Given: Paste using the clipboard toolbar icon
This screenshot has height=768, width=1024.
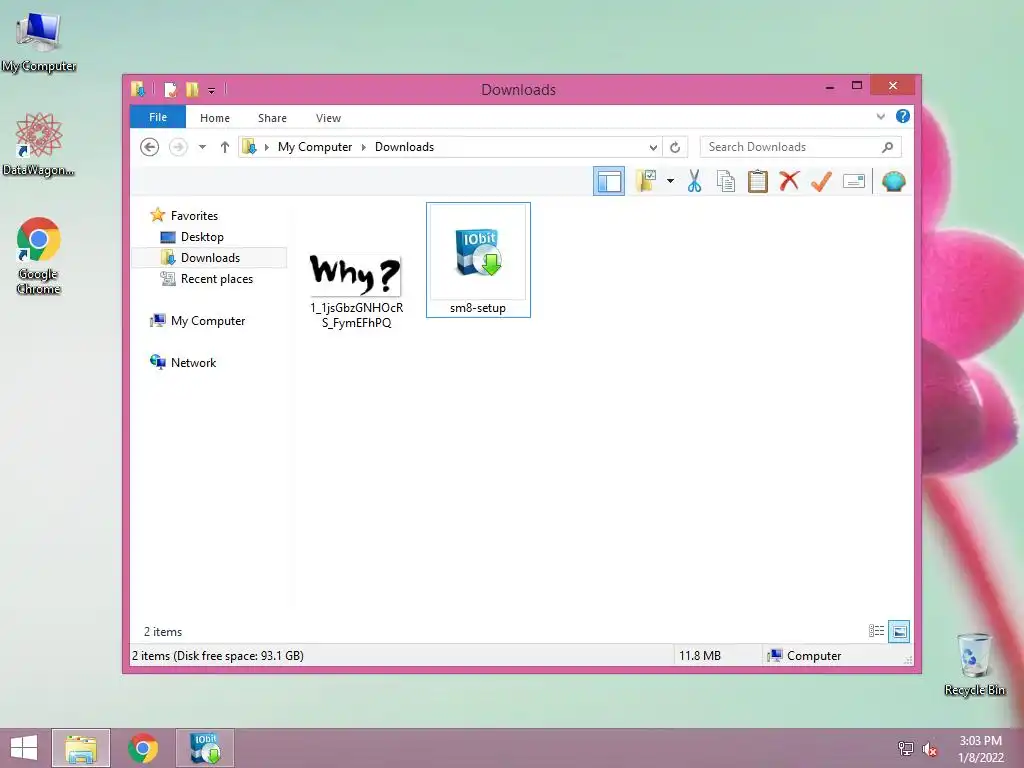Looking at the screenshot, I should [x=758, y=181].
